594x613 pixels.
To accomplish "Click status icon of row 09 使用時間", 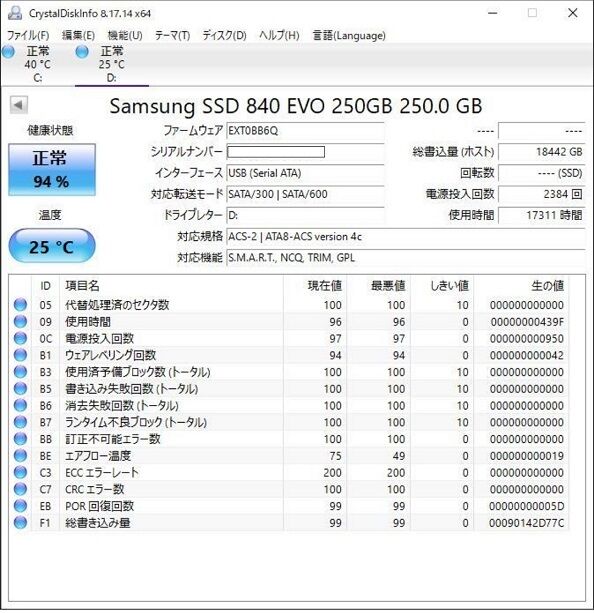I will [x=20, y=321].
